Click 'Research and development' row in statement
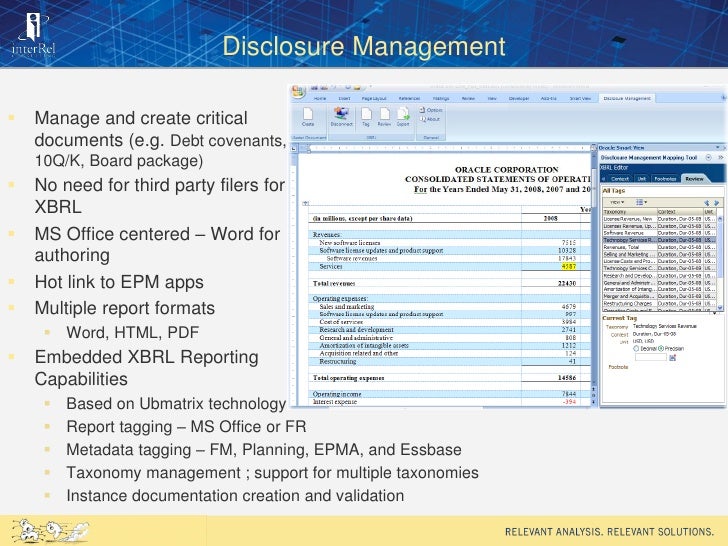The height and width of the screenshot is (546, 728). [x=356, y=330]
